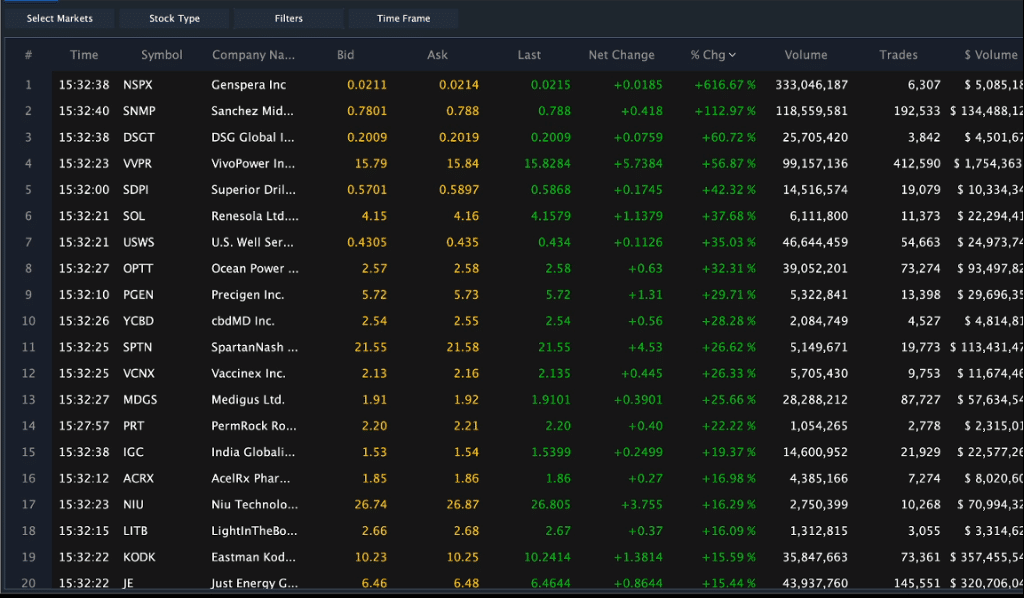Sort by the Time column header
Viewport: 1024px width, 598px height.
[84, 55]
